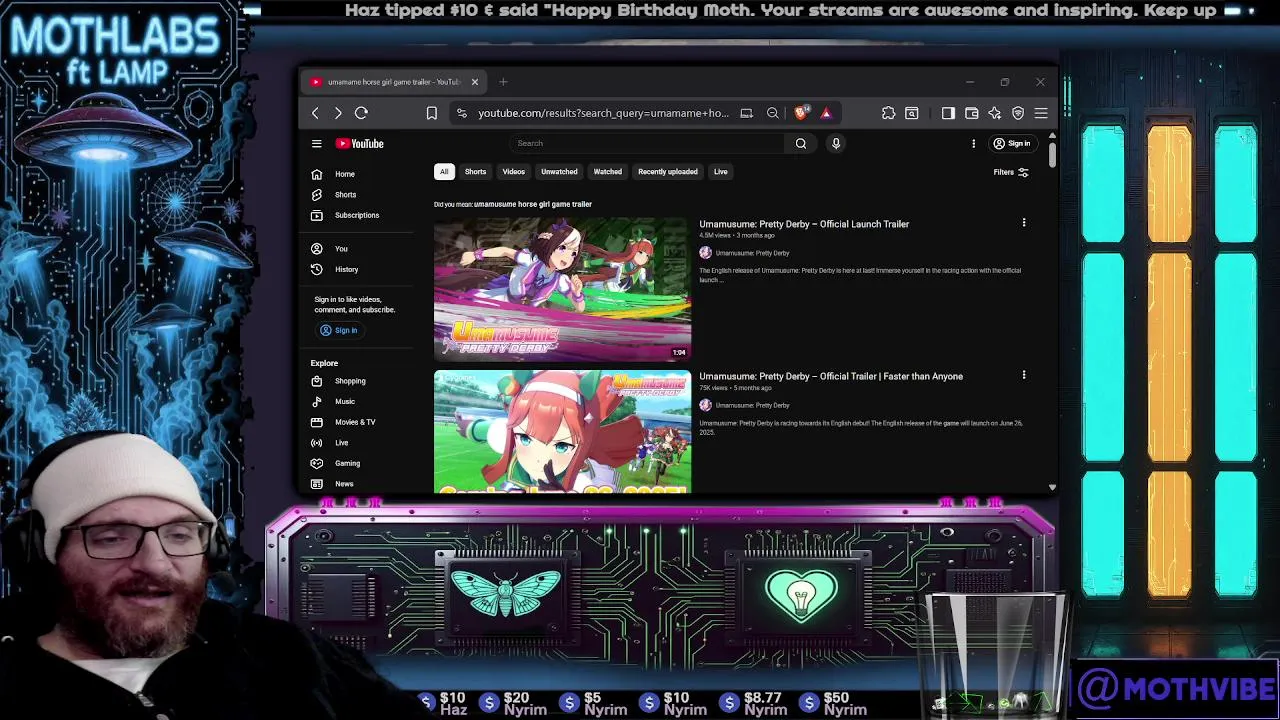
Task: Collapse the YouTube guide hamburger menu
Action: (x=316, y=144)
